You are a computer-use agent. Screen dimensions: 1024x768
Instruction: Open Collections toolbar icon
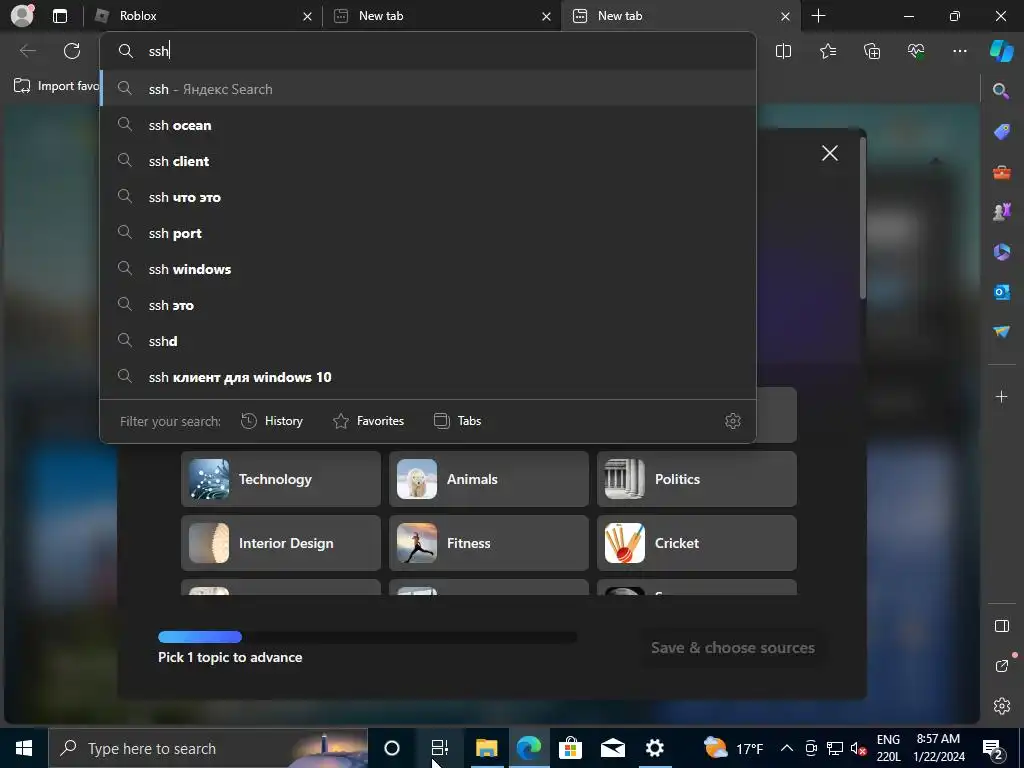[x=872, y=51]
